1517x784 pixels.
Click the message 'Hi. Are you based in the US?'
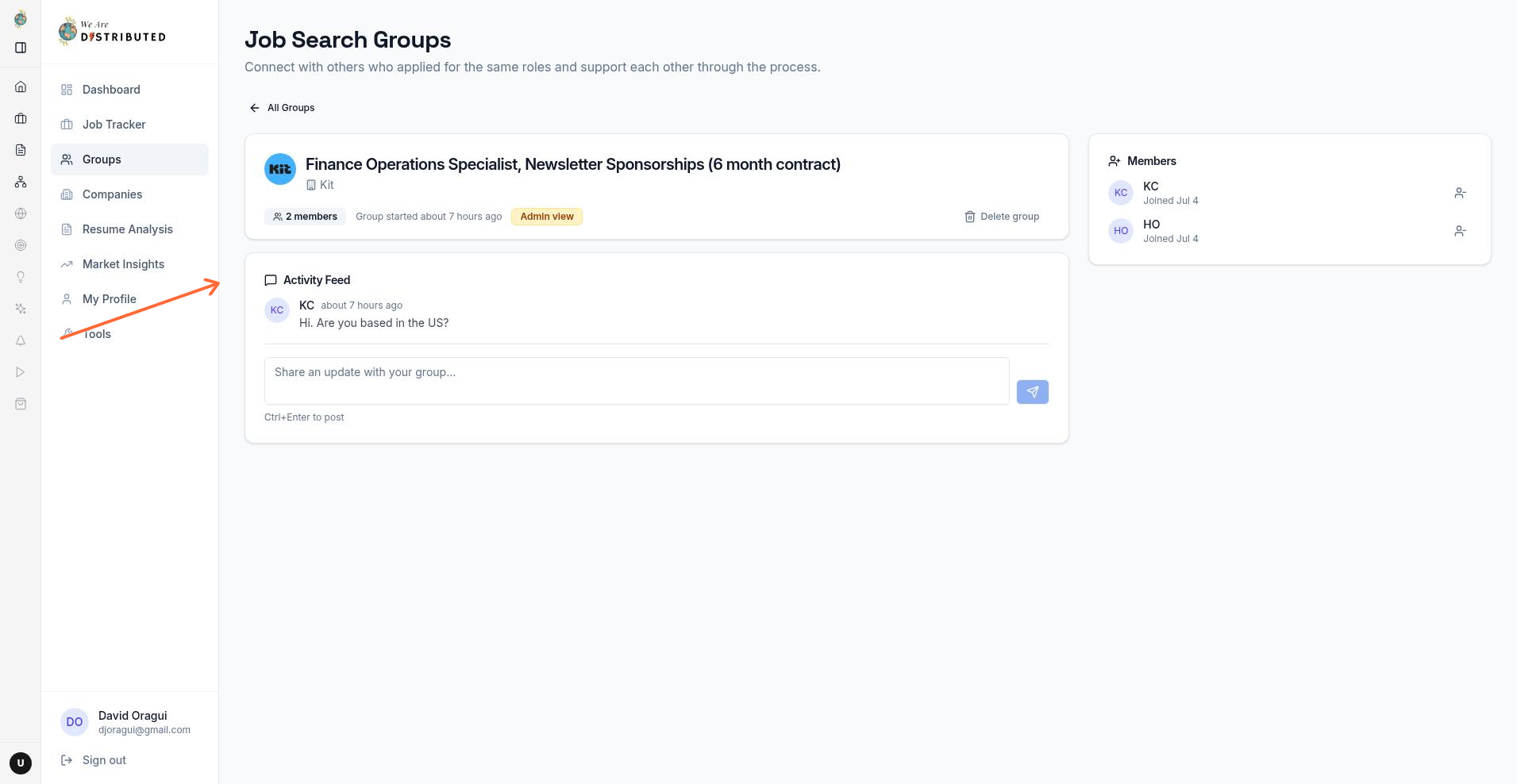click(x=374, y=323)
